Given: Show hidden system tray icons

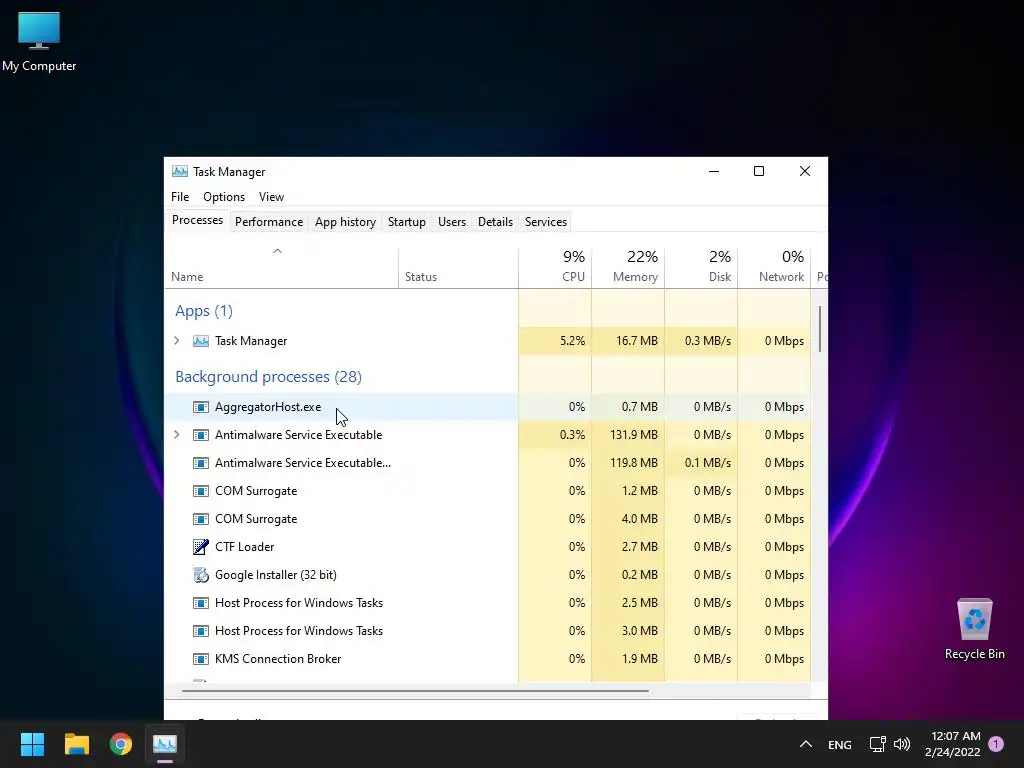Looking at the screenshot, I should (806, 744).
